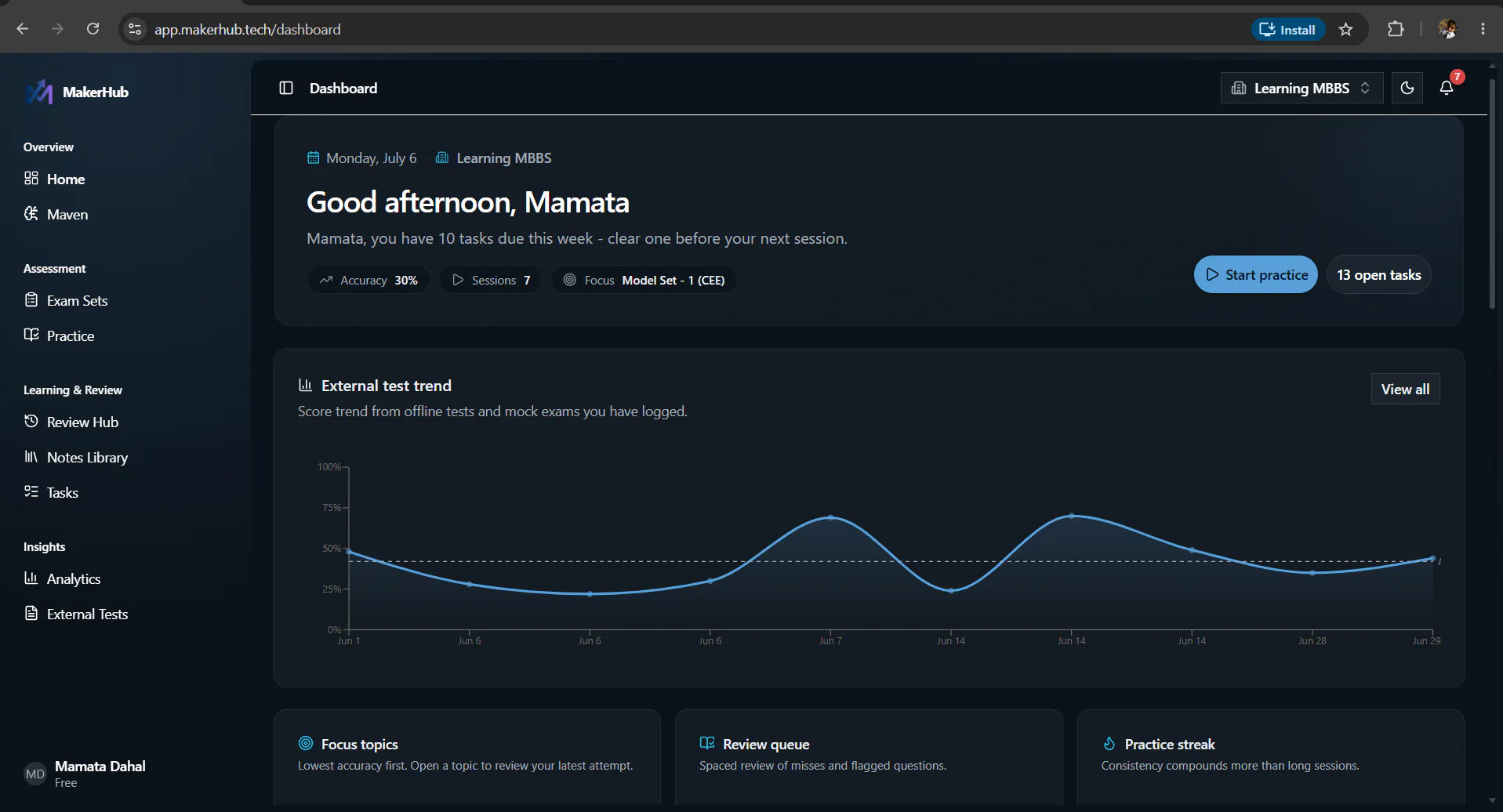Switch to dark/light theme moon icon
The image size is (1503, 812).
[1407, 88]
